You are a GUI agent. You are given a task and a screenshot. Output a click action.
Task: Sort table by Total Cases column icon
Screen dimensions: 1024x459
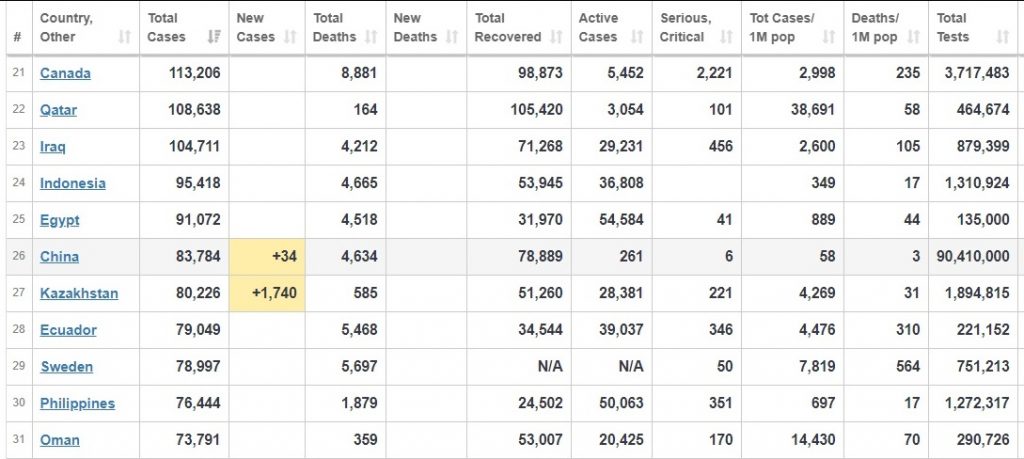213,37
